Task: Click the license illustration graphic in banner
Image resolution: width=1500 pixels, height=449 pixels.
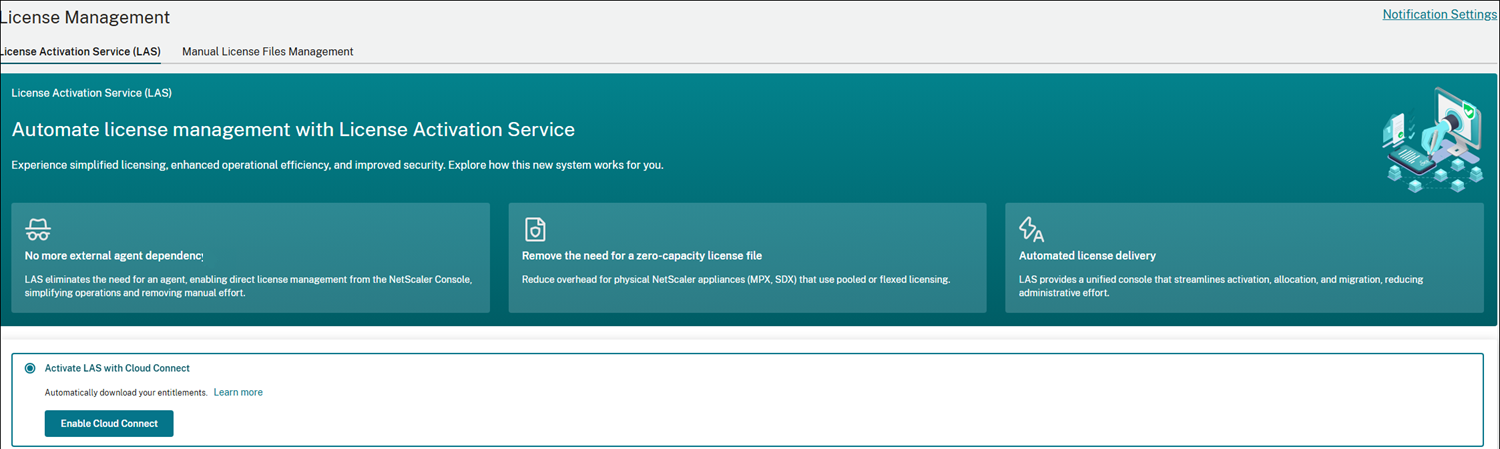Action: (x=1434, y=138)
